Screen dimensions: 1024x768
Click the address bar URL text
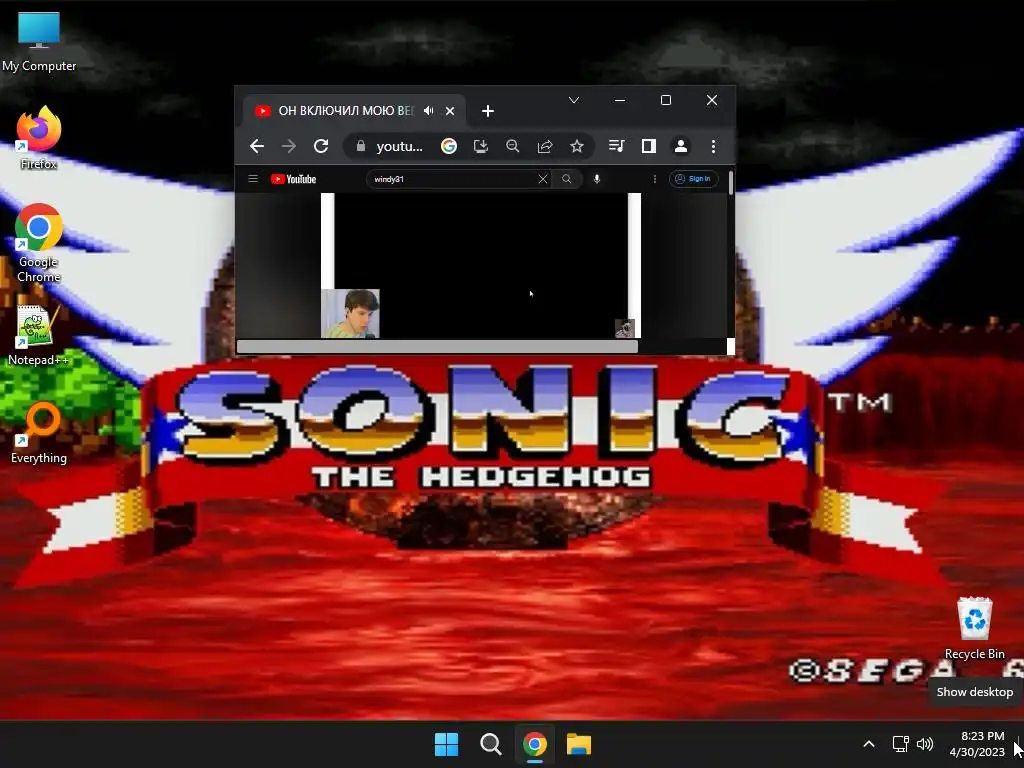point(400,146)
